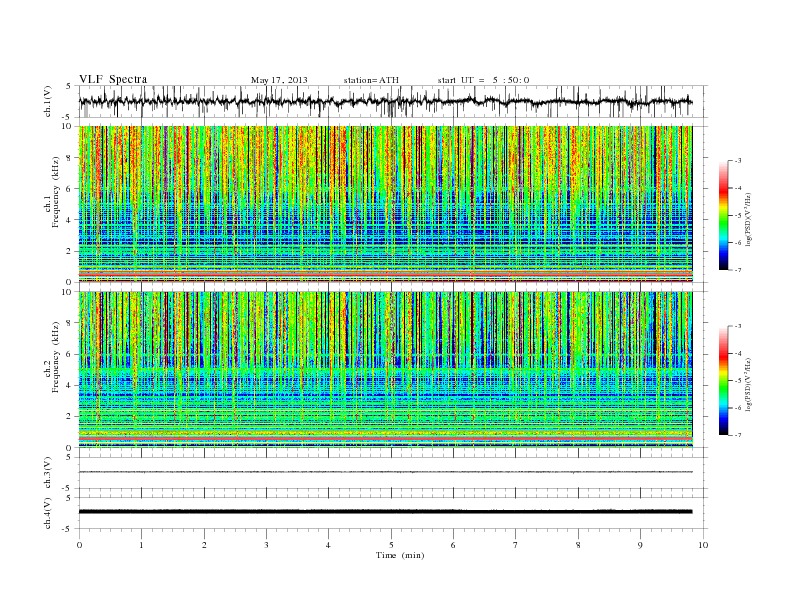This screenshot has width=792, height=612.
Task: Click the "Time (min)" axis label
Action: coord(400,555)
